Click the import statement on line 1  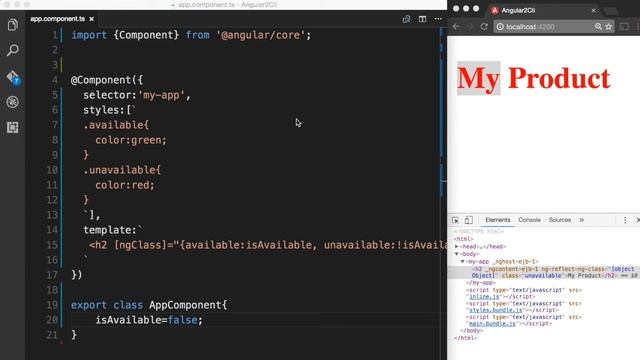tap(191, 35)
